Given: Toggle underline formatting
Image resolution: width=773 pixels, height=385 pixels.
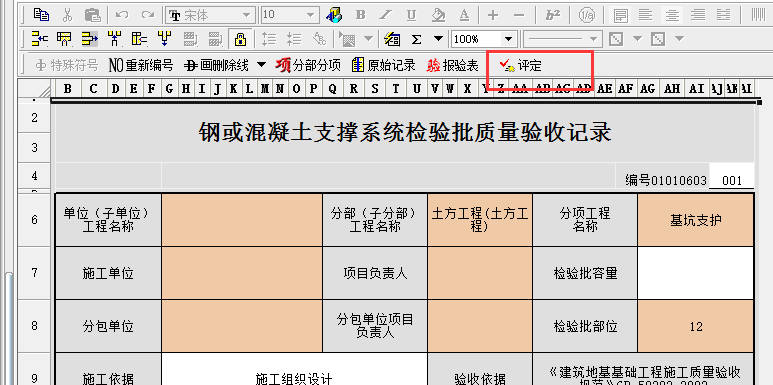Looking at the screenshot, I should click(x=411, y=15).
